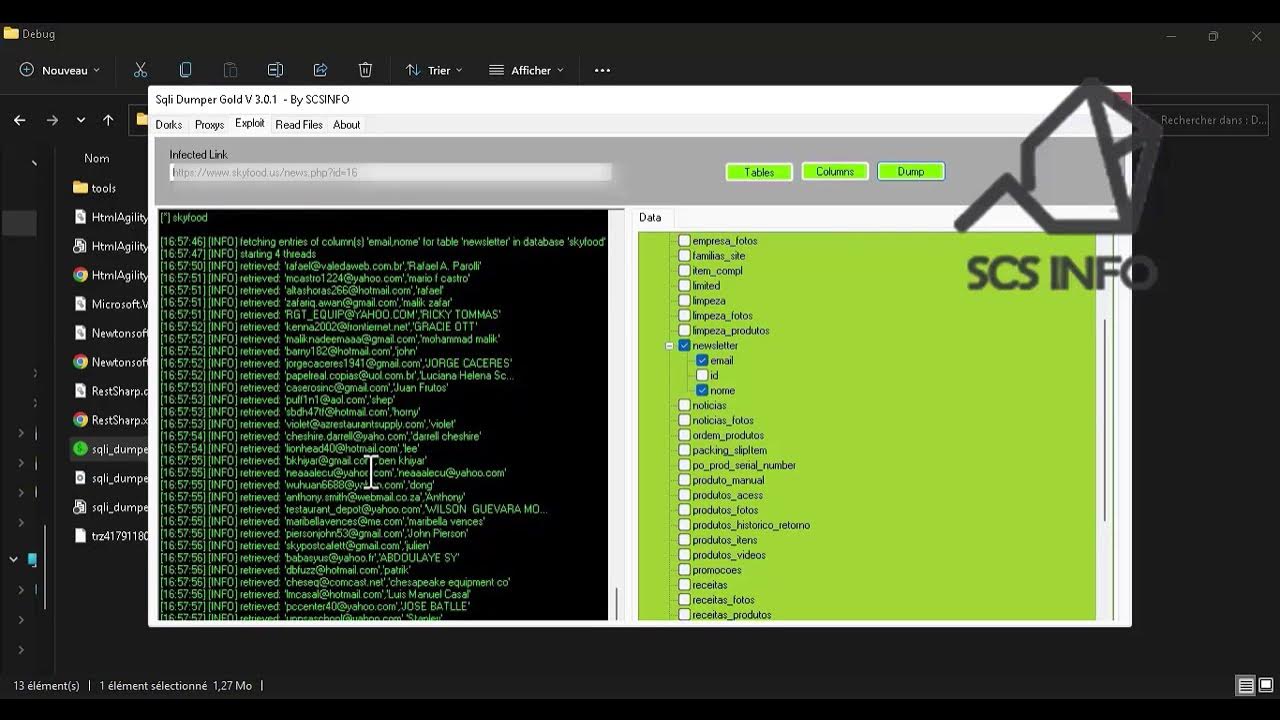
Task: Check the receitas_fotos table checkbox
Action: tap(684, 600)
